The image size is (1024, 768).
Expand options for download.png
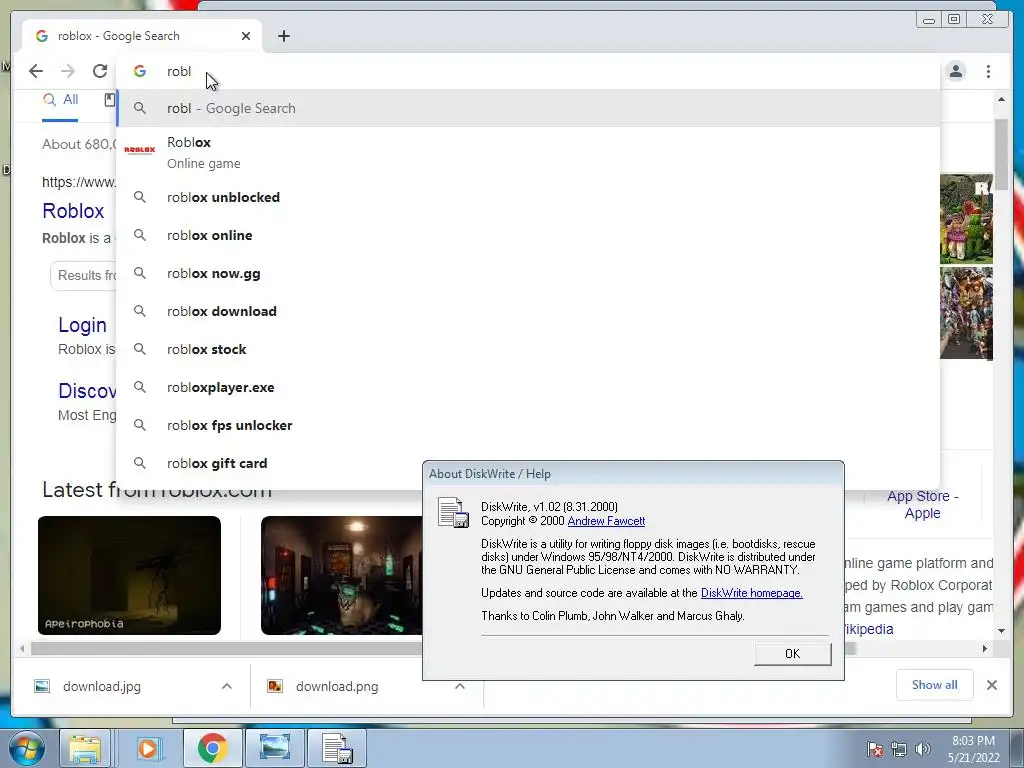pos(460,686)
